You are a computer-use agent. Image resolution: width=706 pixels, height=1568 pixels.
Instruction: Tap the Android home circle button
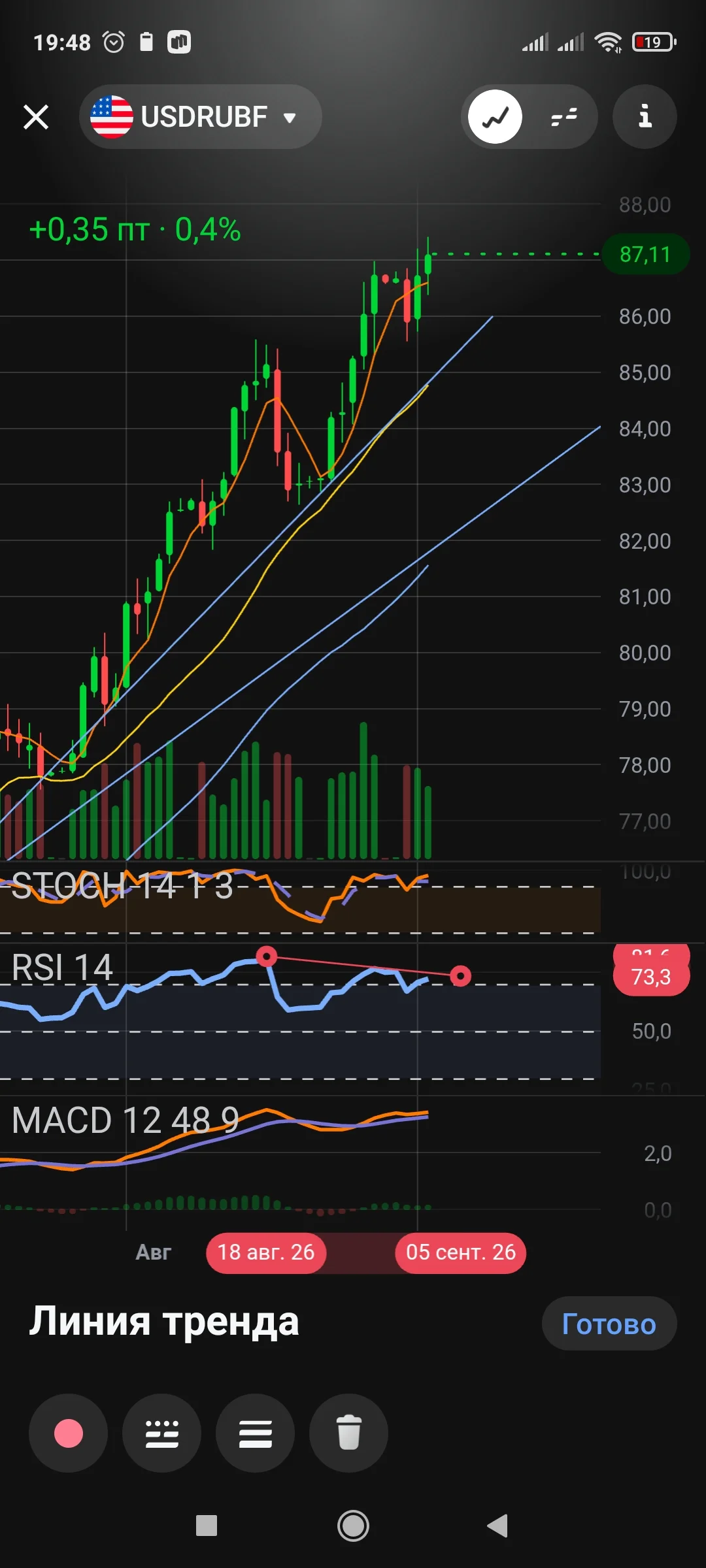tap(353, 1526)
